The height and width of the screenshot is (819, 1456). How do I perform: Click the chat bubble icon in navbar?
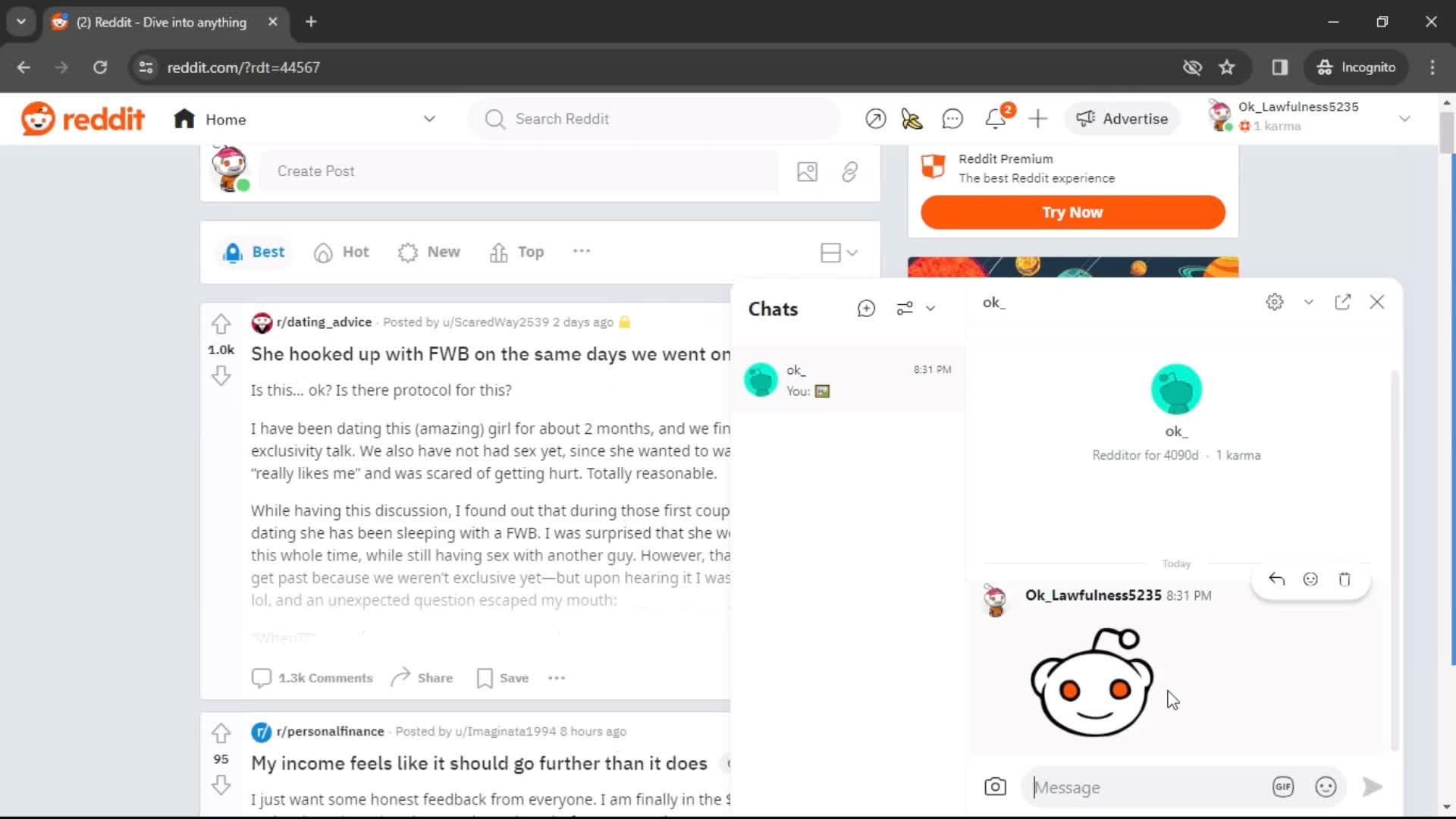[x=952, y=118]
